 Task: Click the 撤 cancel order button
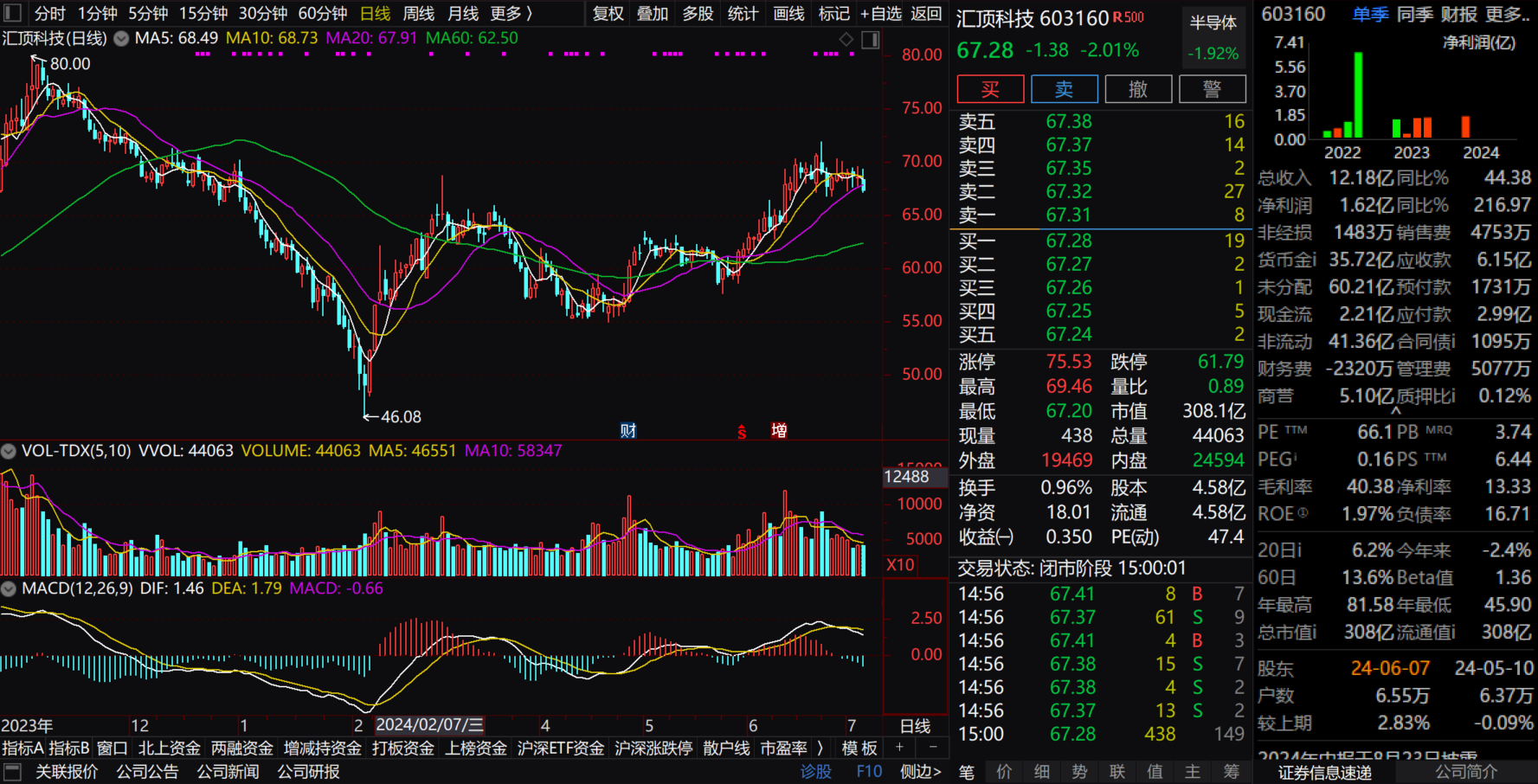(1138, 89)
